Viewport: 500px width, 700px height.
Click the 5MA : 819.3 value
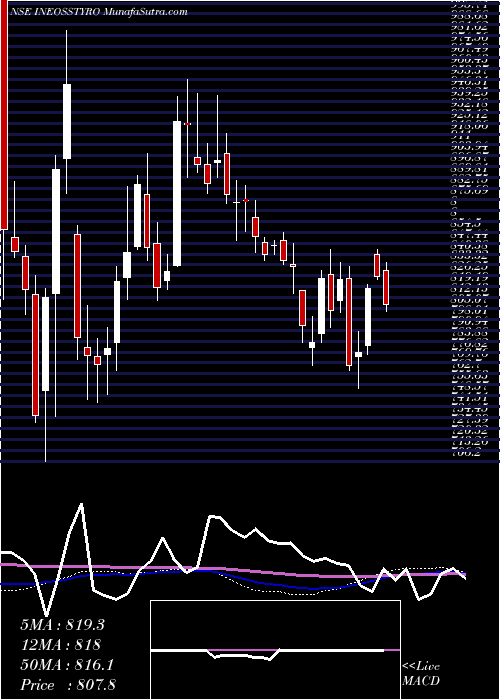[62, 625]
